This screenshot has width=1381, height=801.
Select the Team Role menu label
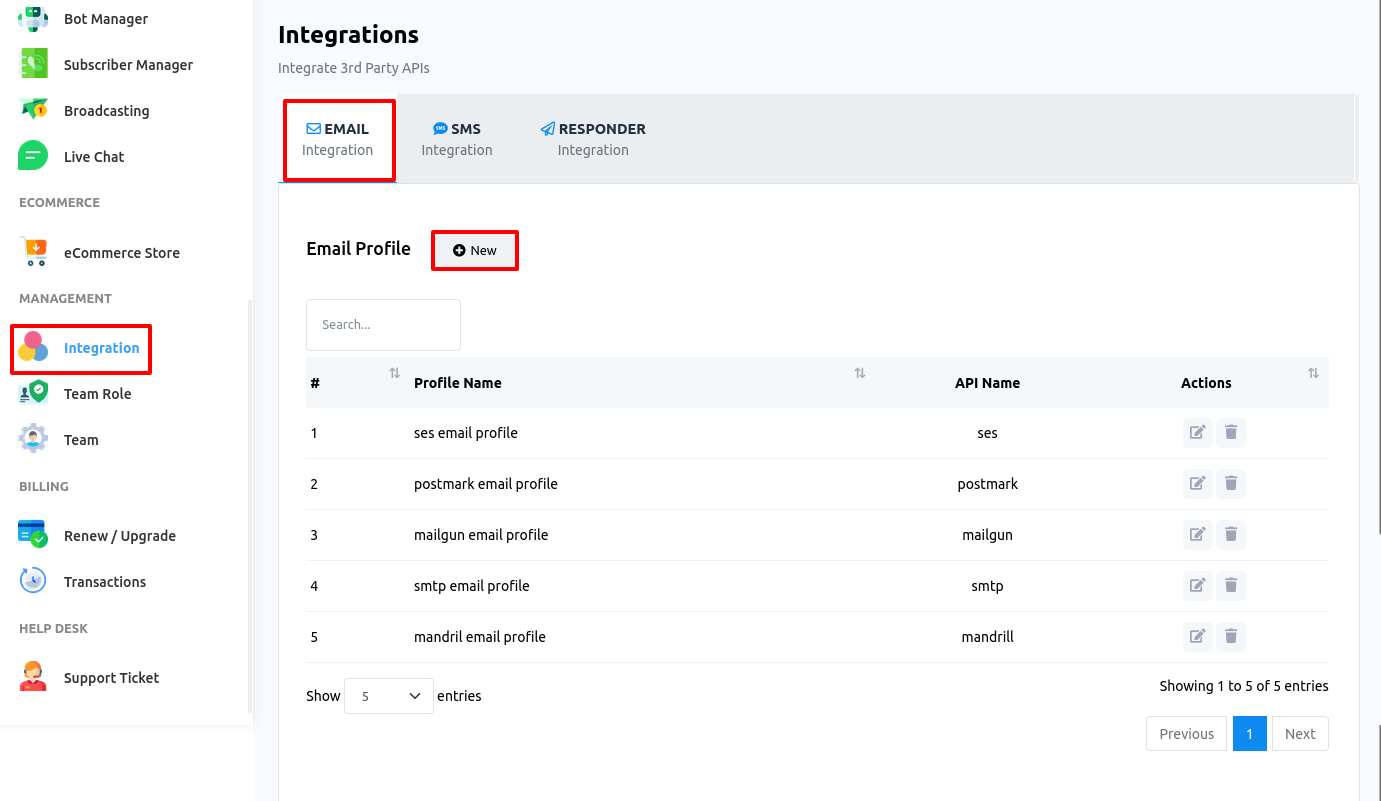(x=98, y=394)
